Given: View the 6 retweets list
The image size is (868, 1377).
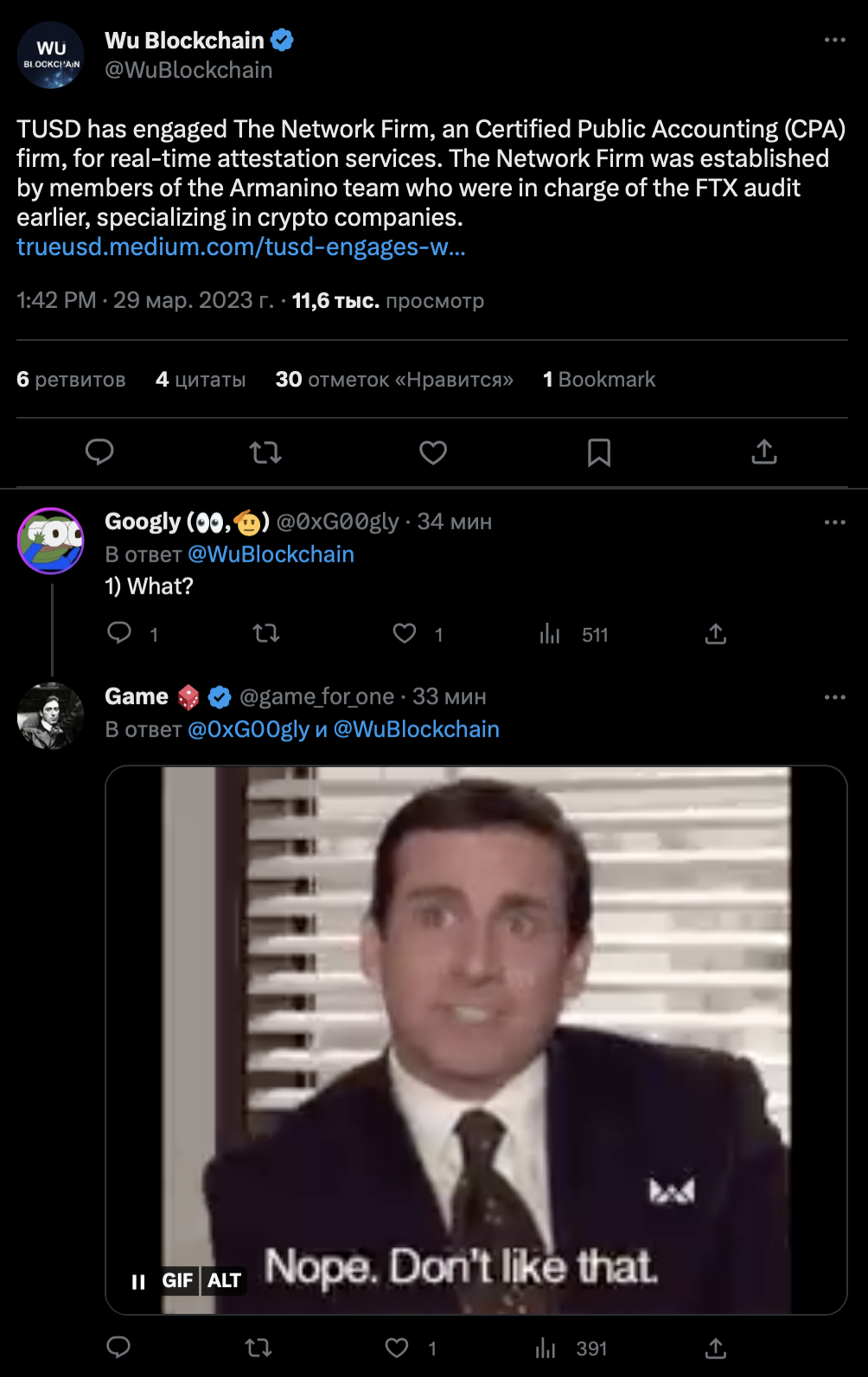Looking at the screenshot, I should 71,380.
